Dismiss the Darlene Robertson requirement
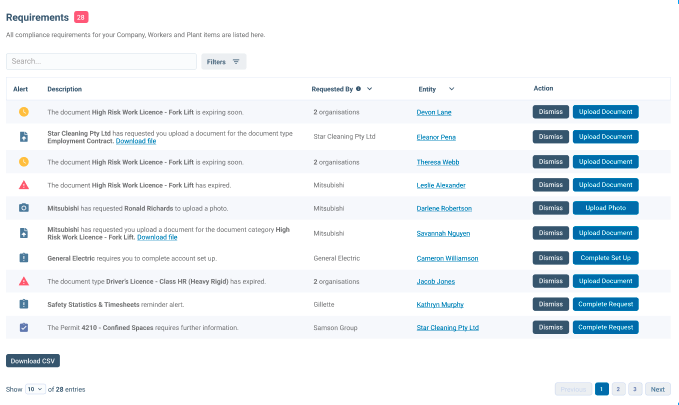679x405 pixels. 550,208
